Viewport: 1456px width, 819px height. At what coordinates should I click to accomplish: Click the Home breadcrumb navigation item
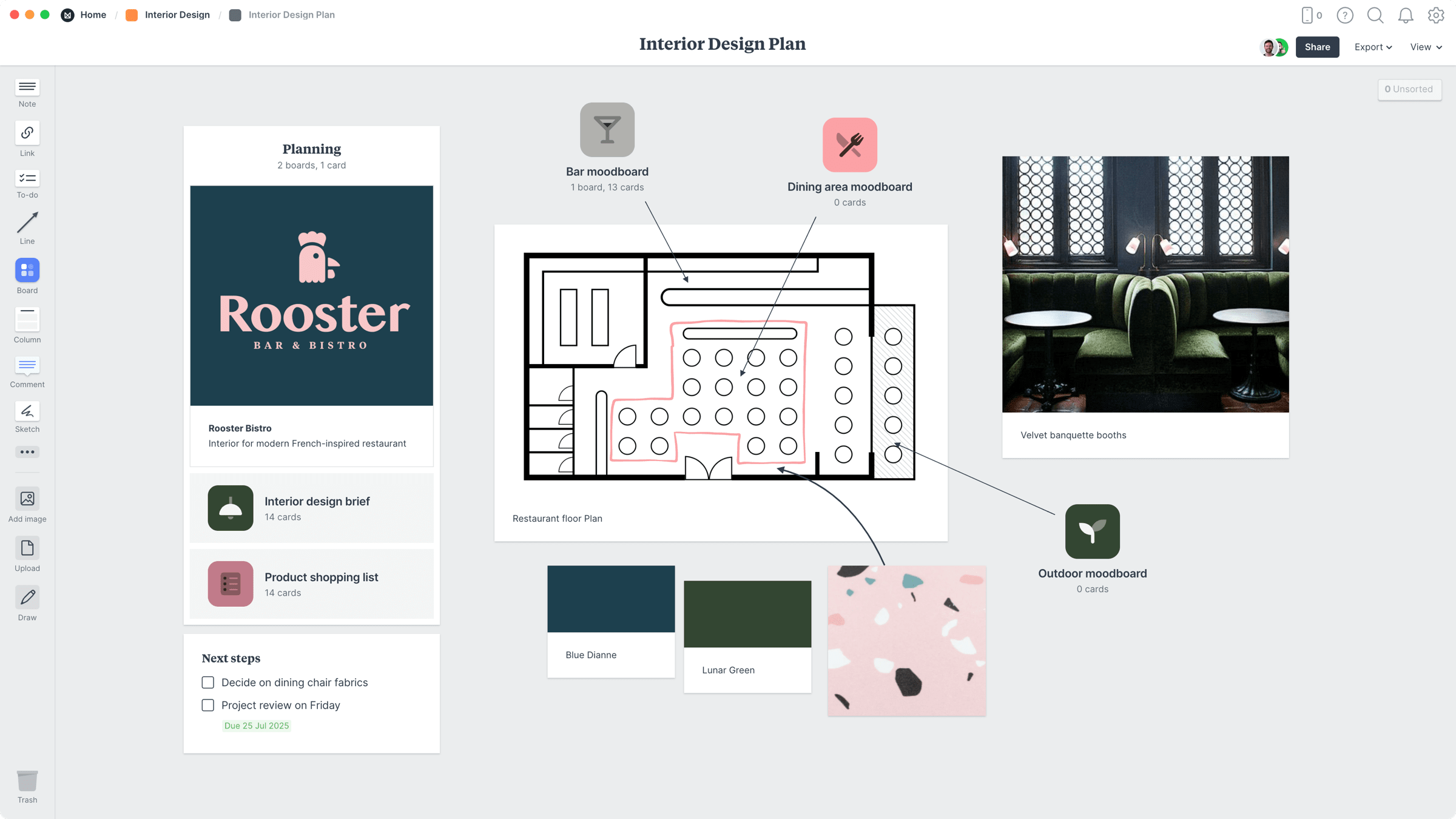point(93,14)
